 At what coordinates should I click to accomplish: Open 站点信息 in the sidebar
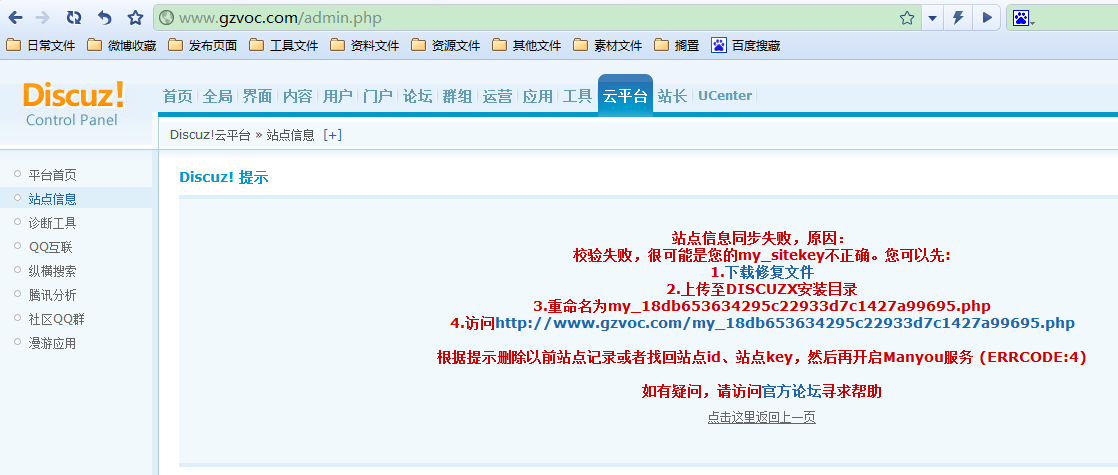(x=52, y=199)
